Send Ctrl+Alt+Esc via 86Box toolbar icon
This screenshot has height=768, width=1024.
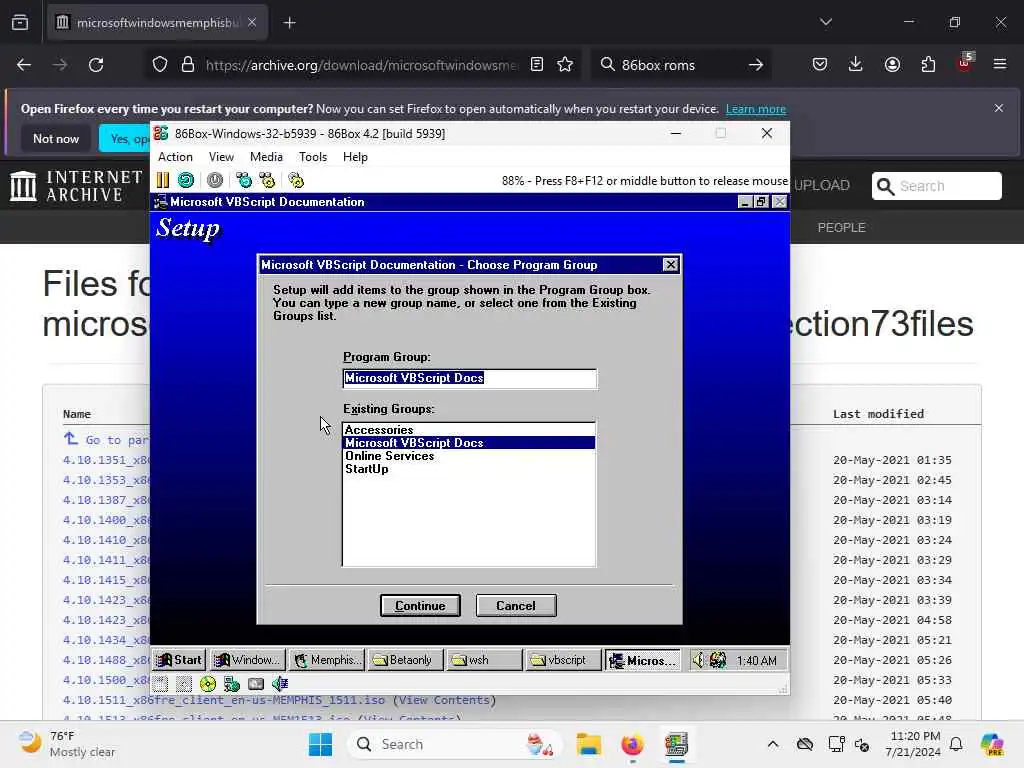click(267, 180)
